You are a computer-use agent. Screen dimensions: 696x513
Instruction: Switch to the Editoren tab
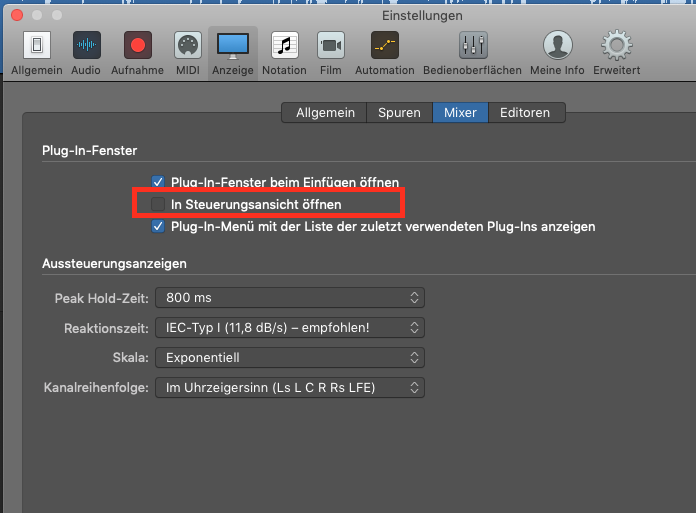(x=526, y=113)
